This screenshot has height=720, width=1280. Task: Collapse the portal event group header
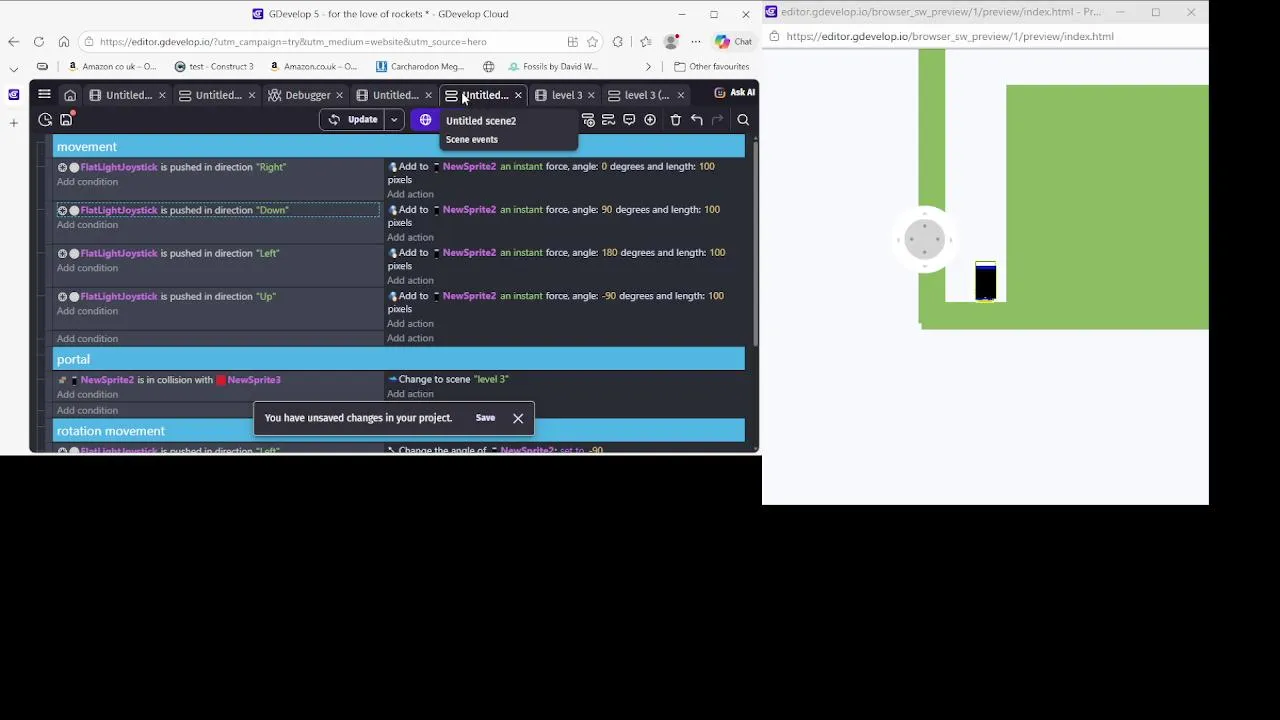point(399,360)
